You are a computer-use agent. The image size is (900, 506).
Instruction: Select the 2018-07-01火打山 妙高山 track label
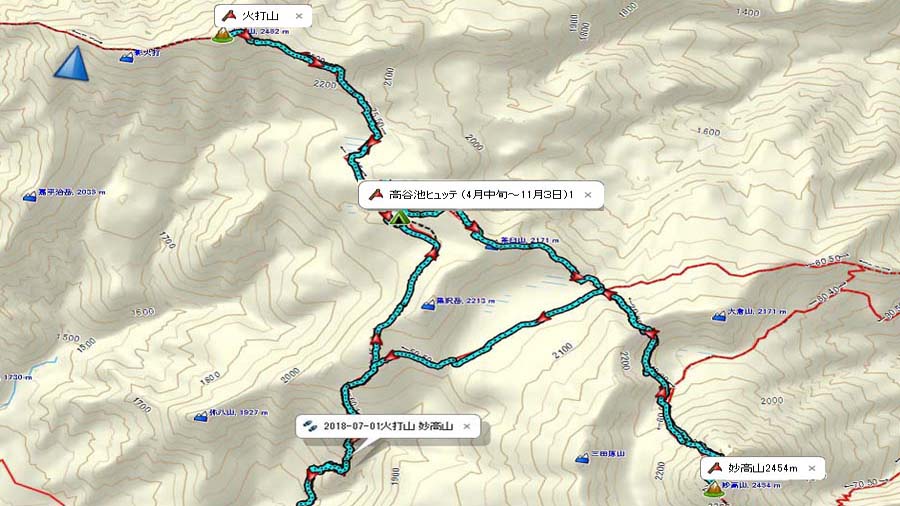(388, 426)
